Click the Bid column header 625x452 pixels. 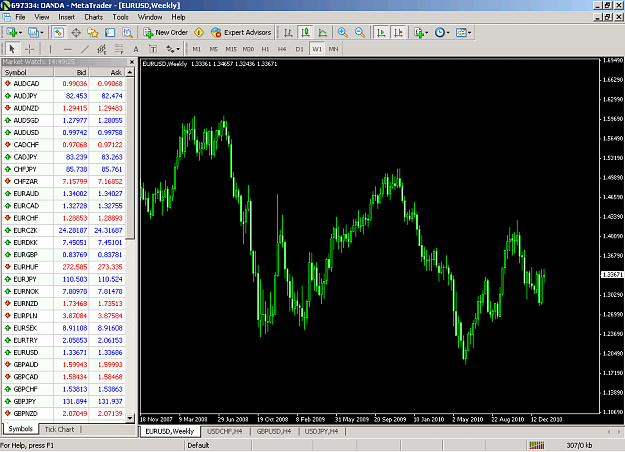click(x=71, y=72)
